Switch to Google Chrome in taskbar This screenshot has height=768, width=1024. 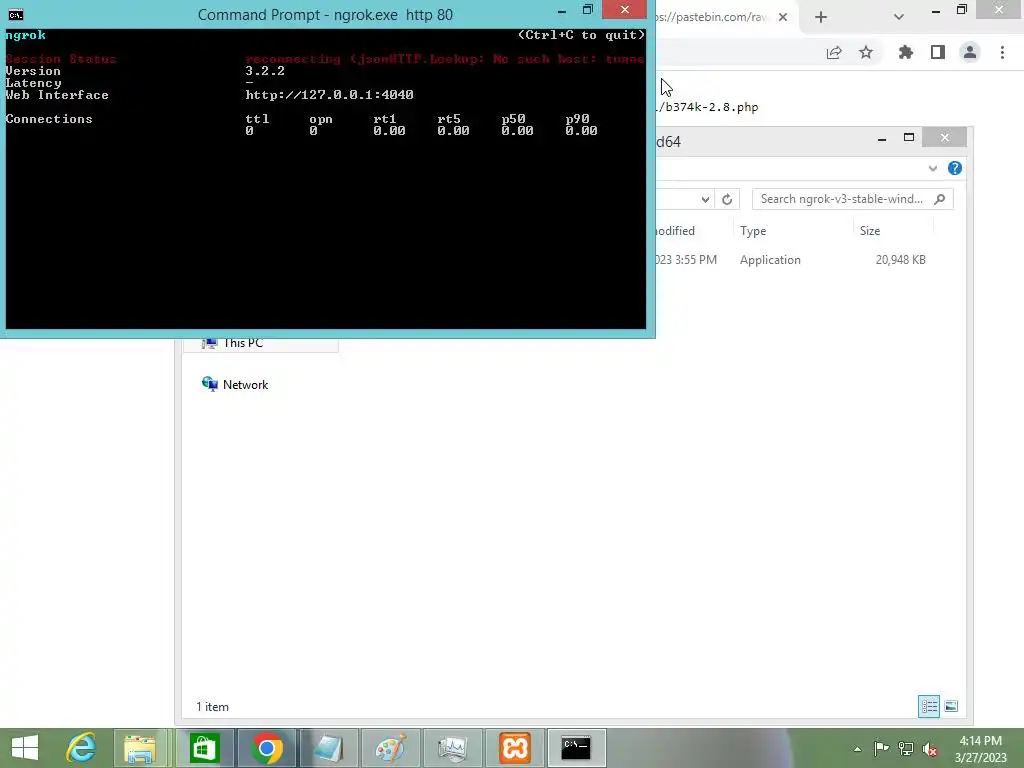pyautogui.click(x=267, y=748)
